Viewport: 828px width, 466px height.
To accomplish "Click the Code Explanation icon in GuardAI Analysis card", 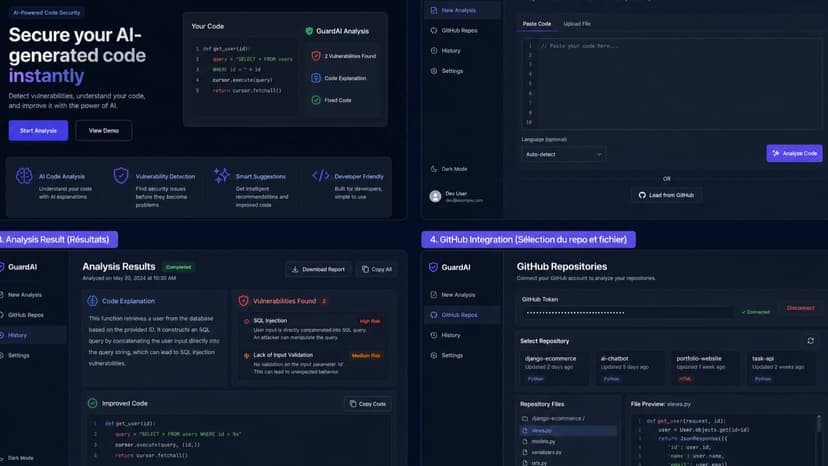I will [x=316, y=78].
